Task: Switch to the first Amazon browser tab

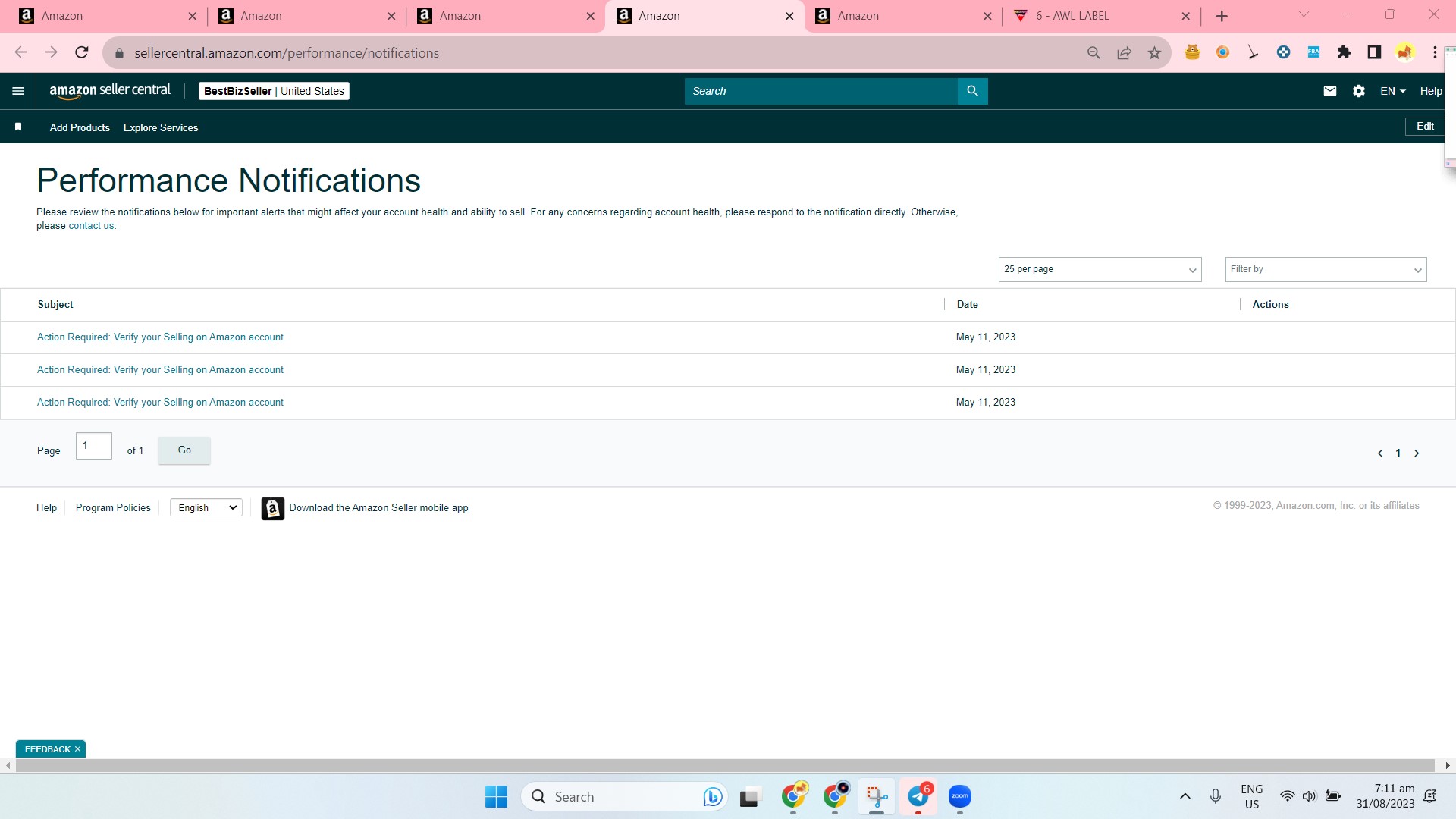Action: point(106,16)
